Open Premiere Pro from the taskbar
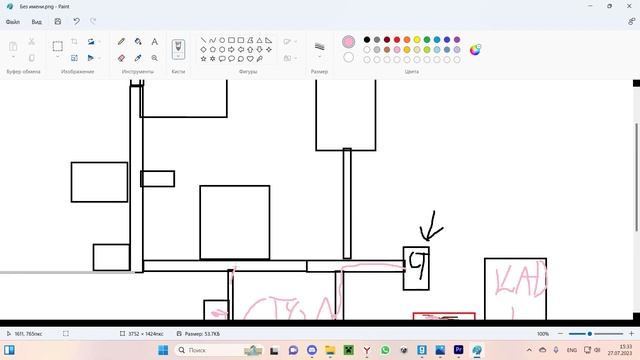Image resolution: width=640 pixels, height=360 pixels. tap(458, 350)
